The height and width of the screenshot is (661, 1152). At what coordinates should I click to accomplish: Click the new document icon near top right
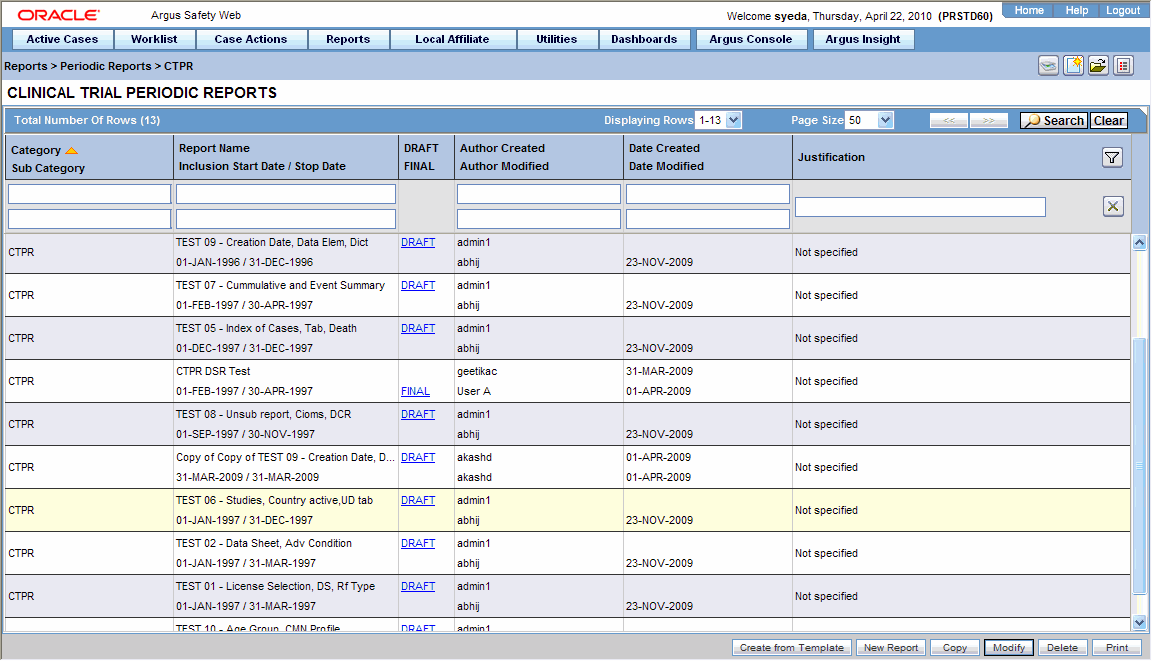coord(1073,65)
